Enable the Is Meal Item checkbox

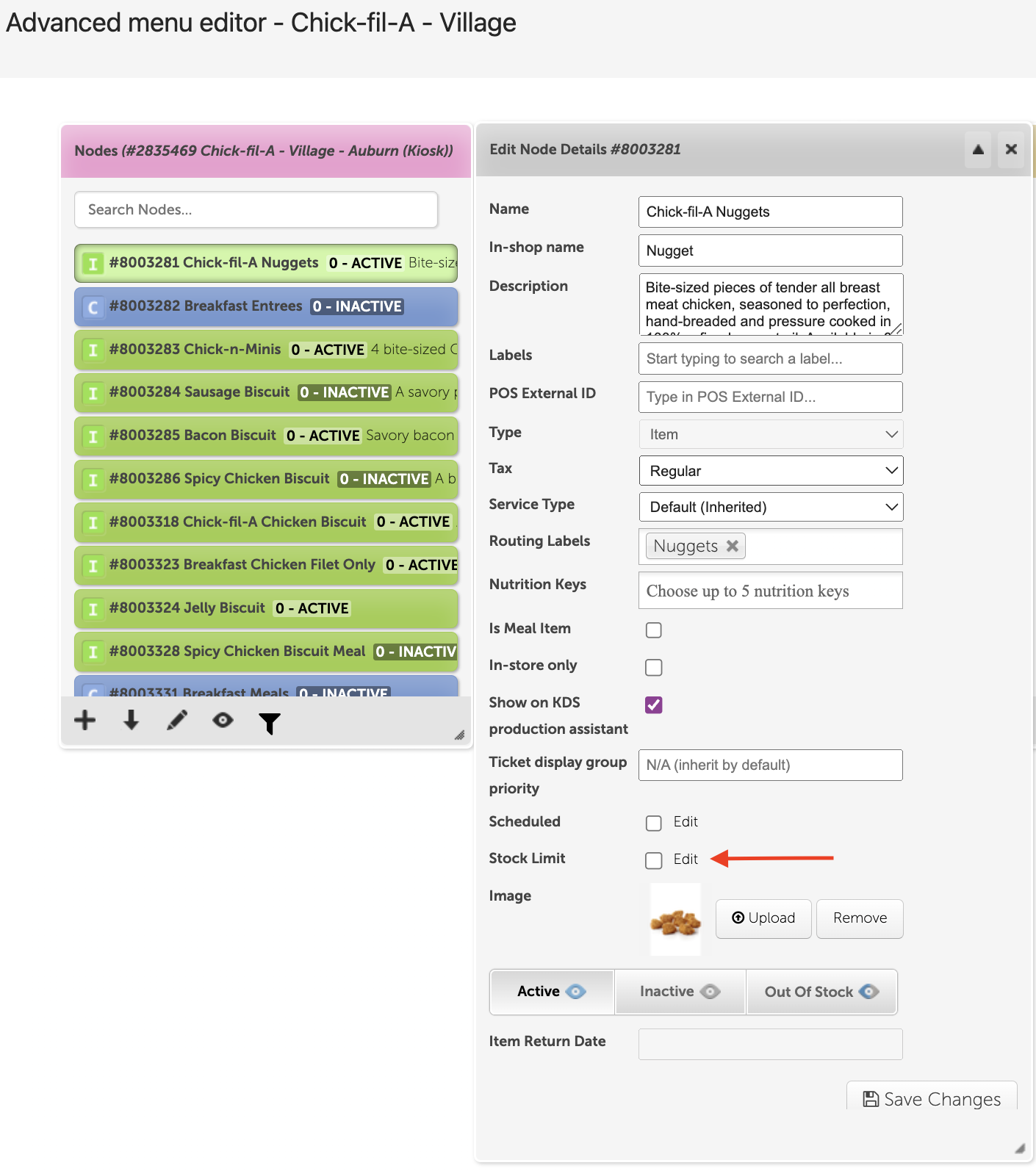click(x=653, y=630)
